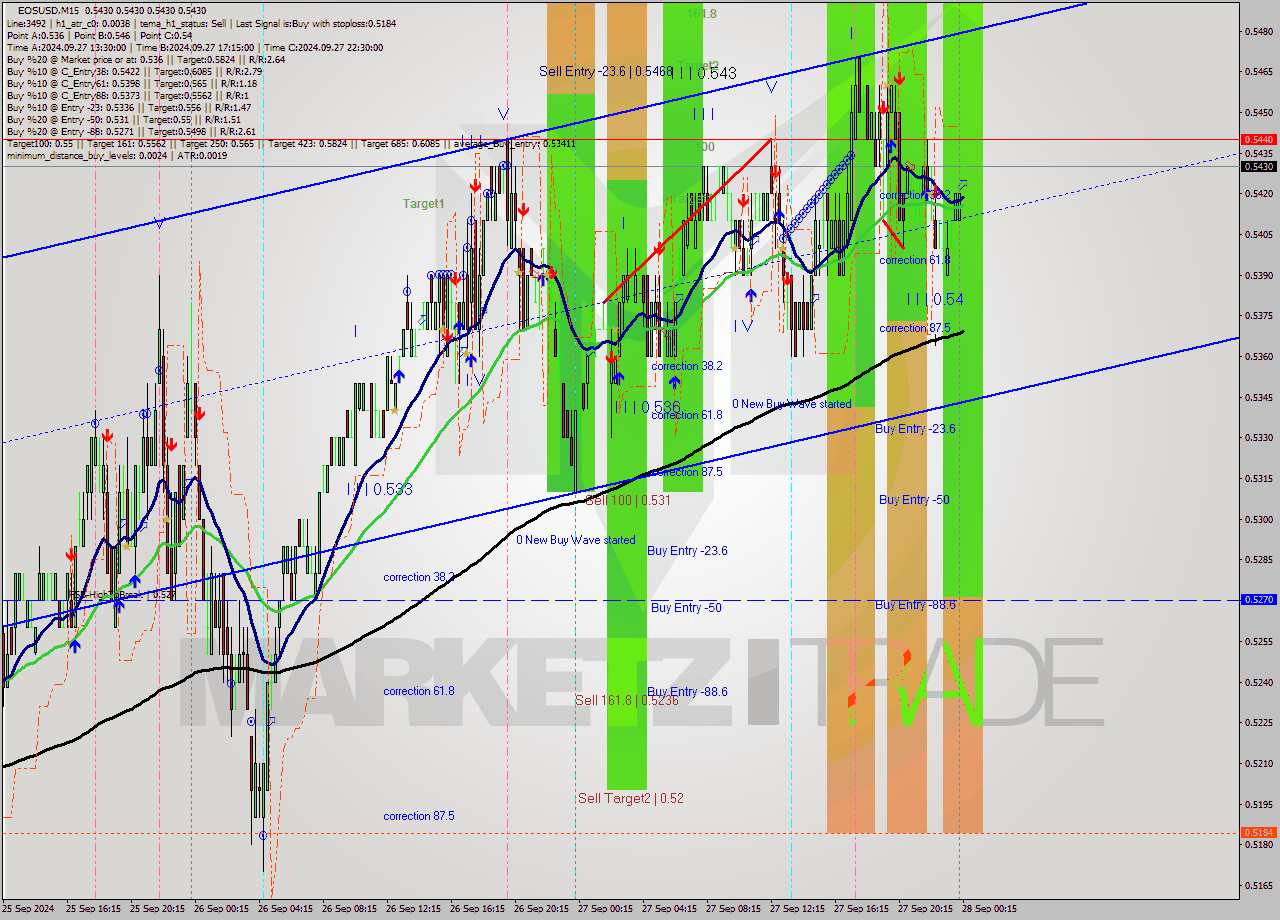
Task: Click the 0.5225 price axis label
Action: [1257, 722]
